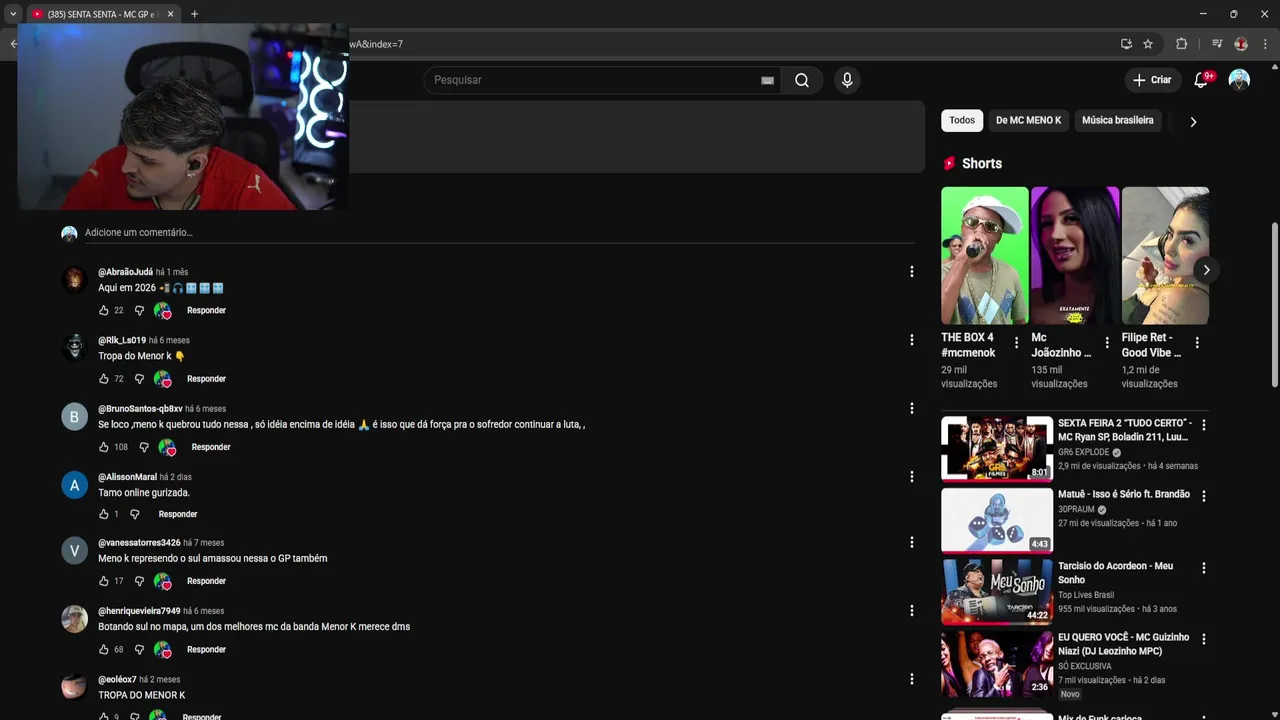Image resolution: width=1280 pixels, height=720 pixels.
Task: Open a new browser tab
Action: point(194,14)
